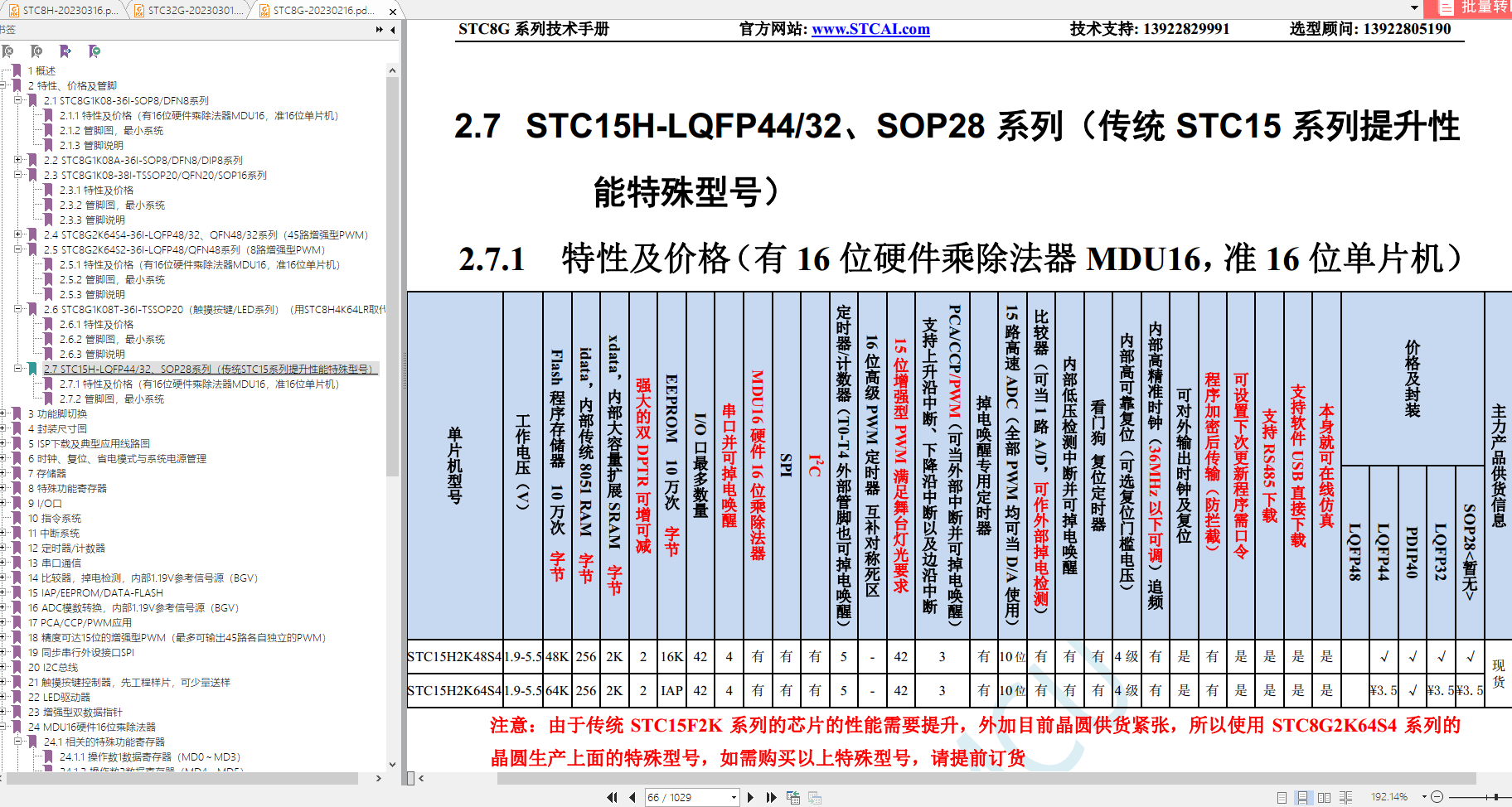The image size is (1512, 807).
Task: Open the tab list dropdown arrow at top
Action: tap(1414, 8)
